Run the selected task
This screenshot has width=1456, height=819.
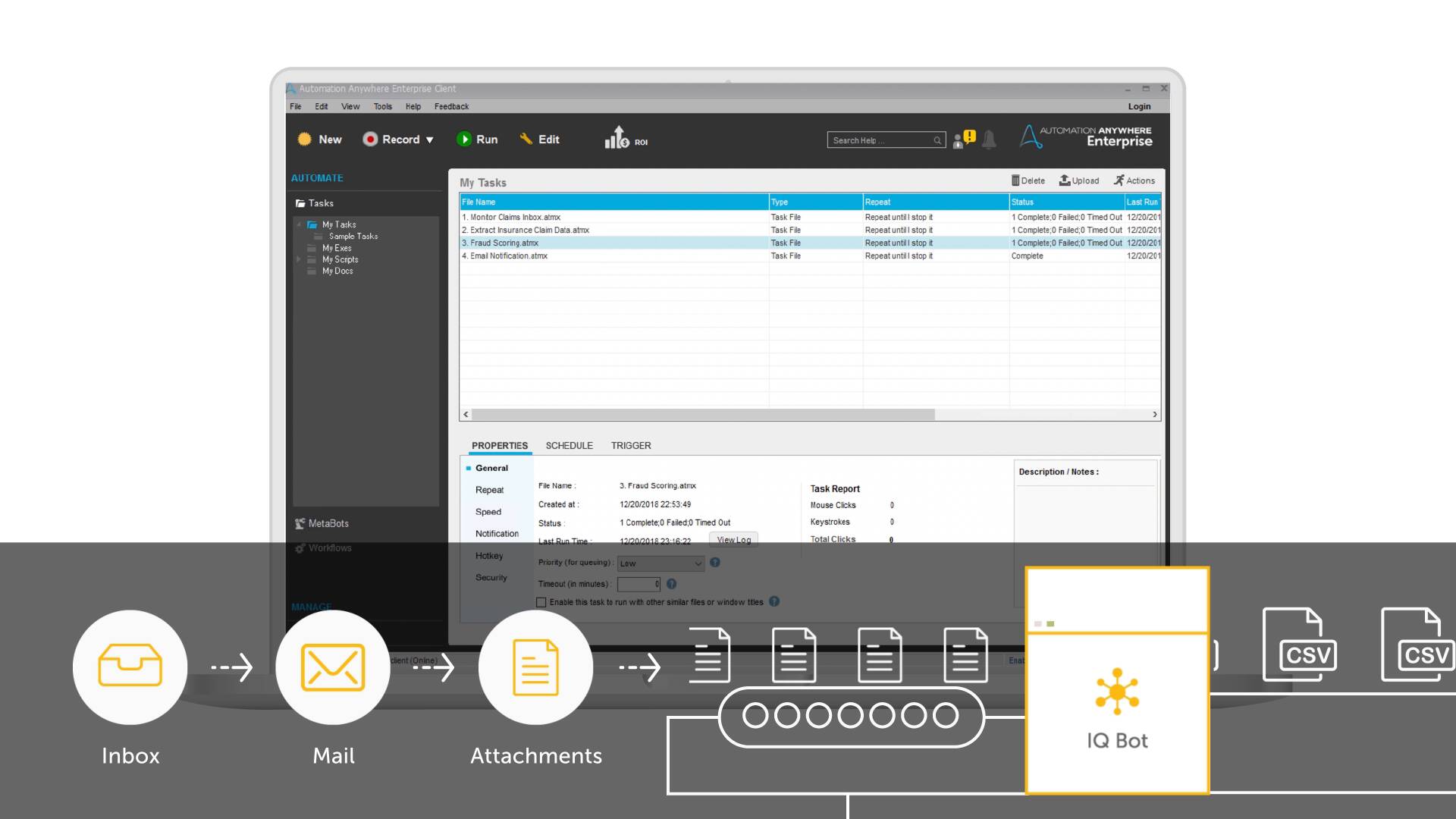[x=477, y=140]
